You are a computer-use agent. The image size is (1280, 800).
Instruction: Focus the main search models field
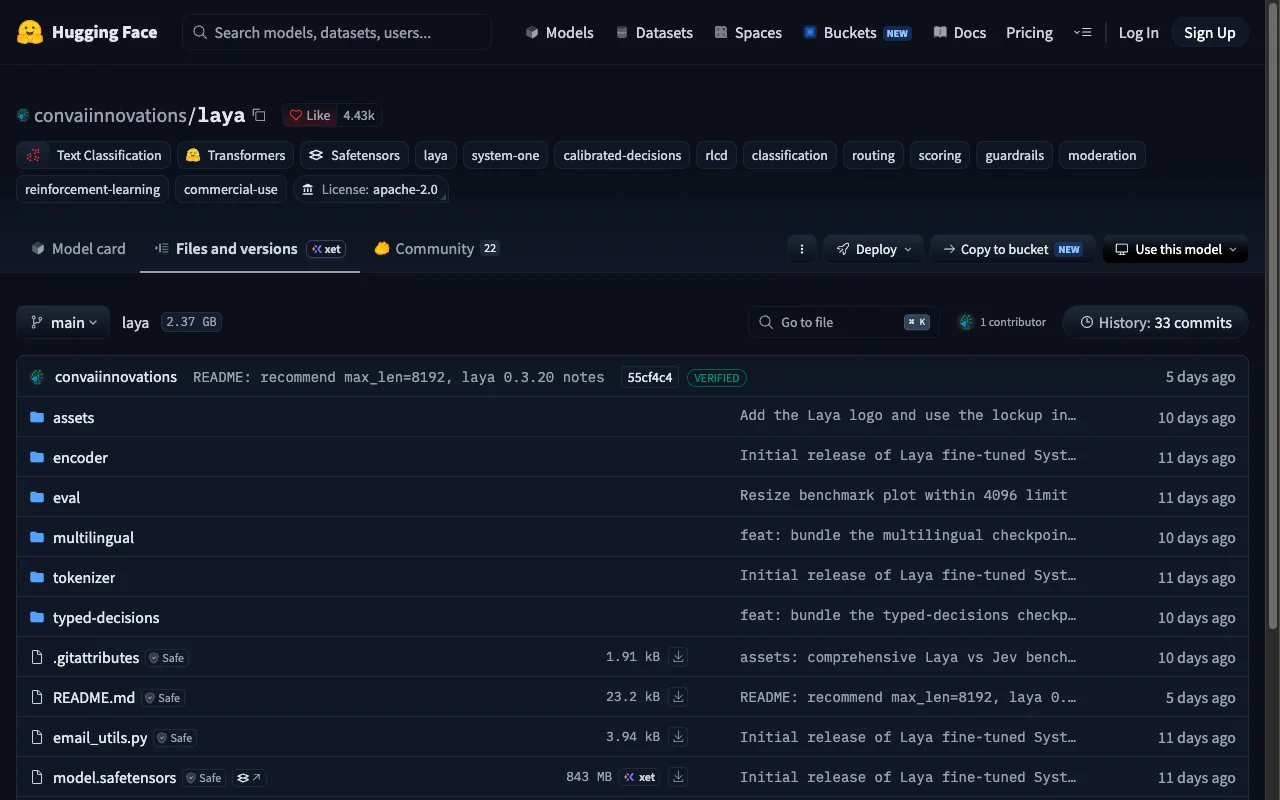(x=337, y=32)
